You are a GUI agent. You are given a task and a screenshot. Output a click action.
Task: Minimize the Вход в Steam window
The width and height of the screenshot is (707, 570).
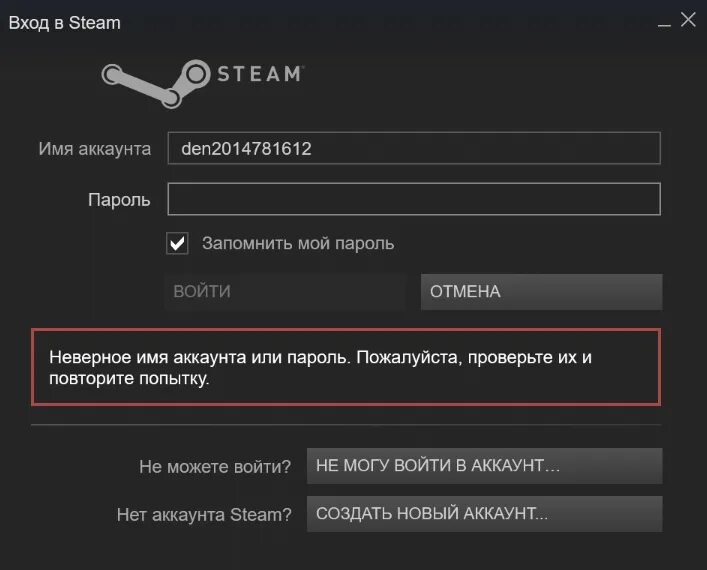(664, 22)
